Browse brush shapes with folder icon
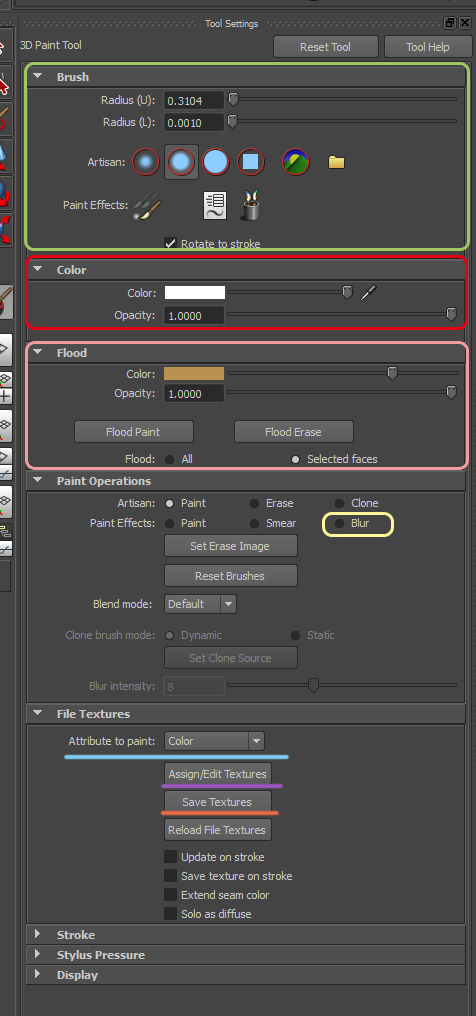The image size is (476, 1016). tap(336, 161)
